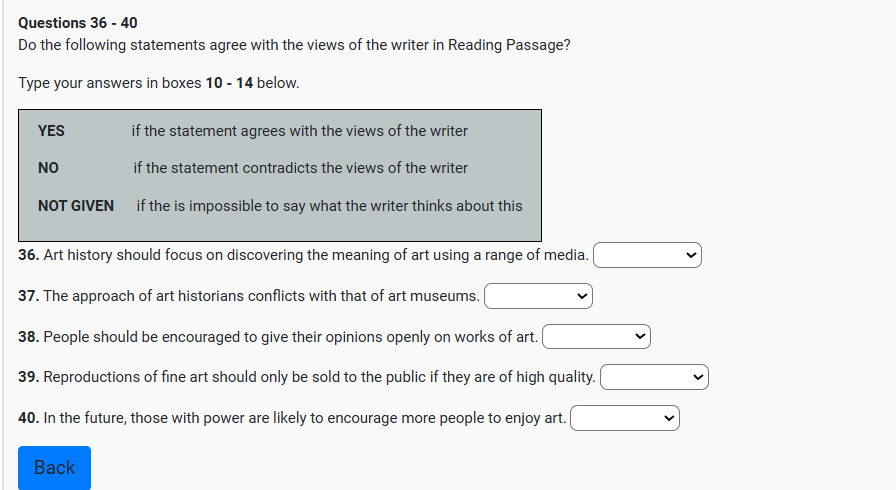Click the "agrees with the views" description

[299, 131]
